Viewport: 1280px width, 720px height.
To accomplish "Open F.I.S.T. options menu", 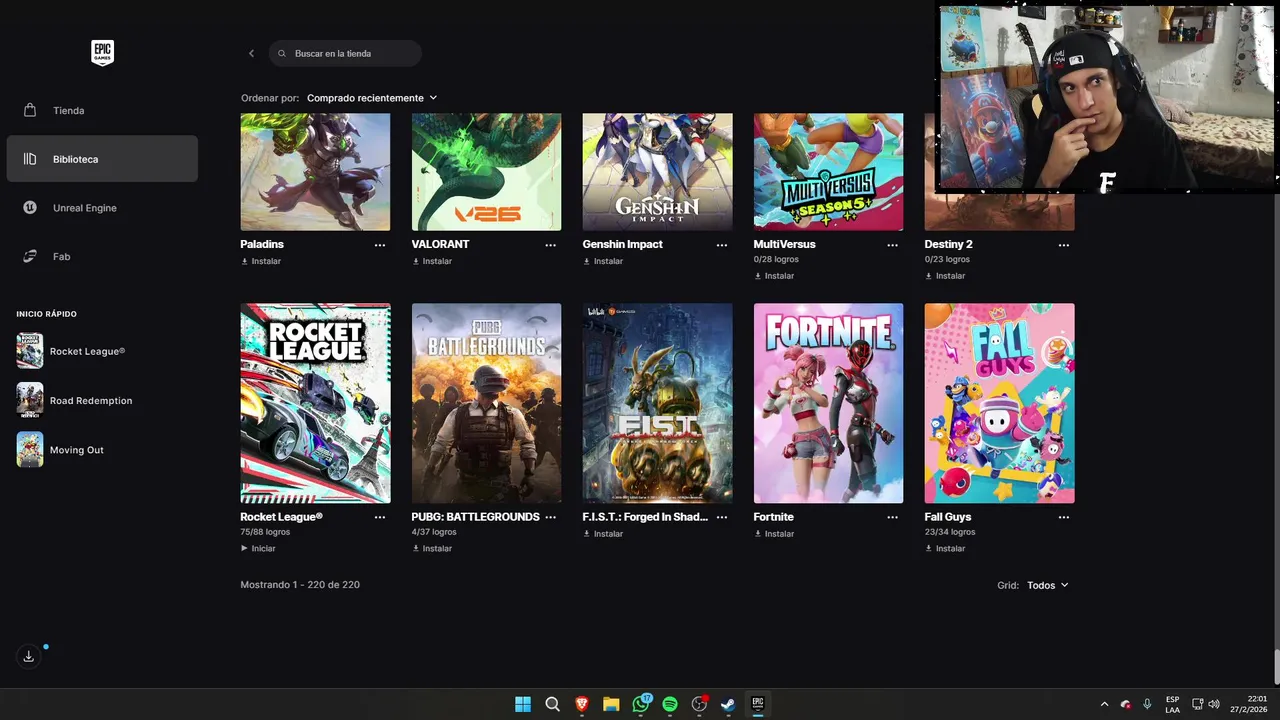I will coord(722,518).
